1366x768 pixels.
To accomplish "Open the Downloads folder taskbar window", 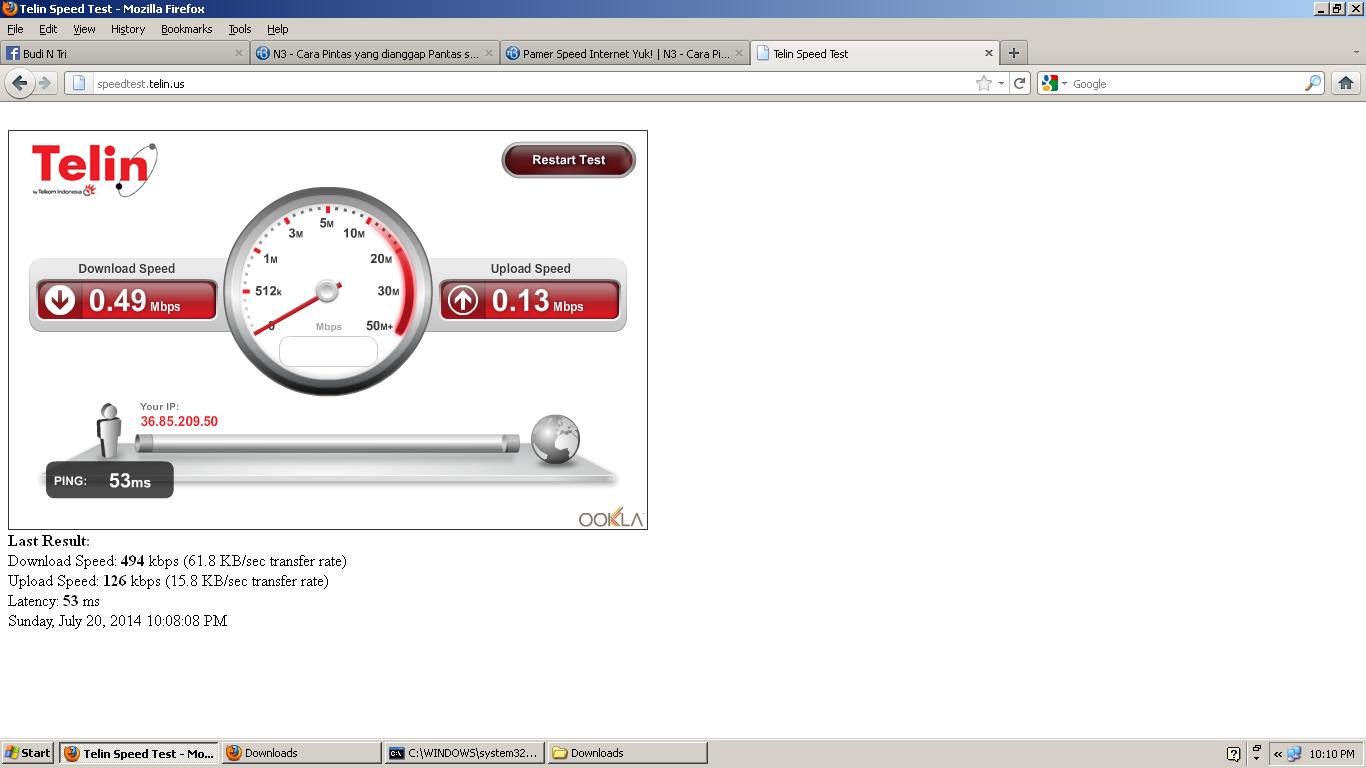I will (628, 753).
